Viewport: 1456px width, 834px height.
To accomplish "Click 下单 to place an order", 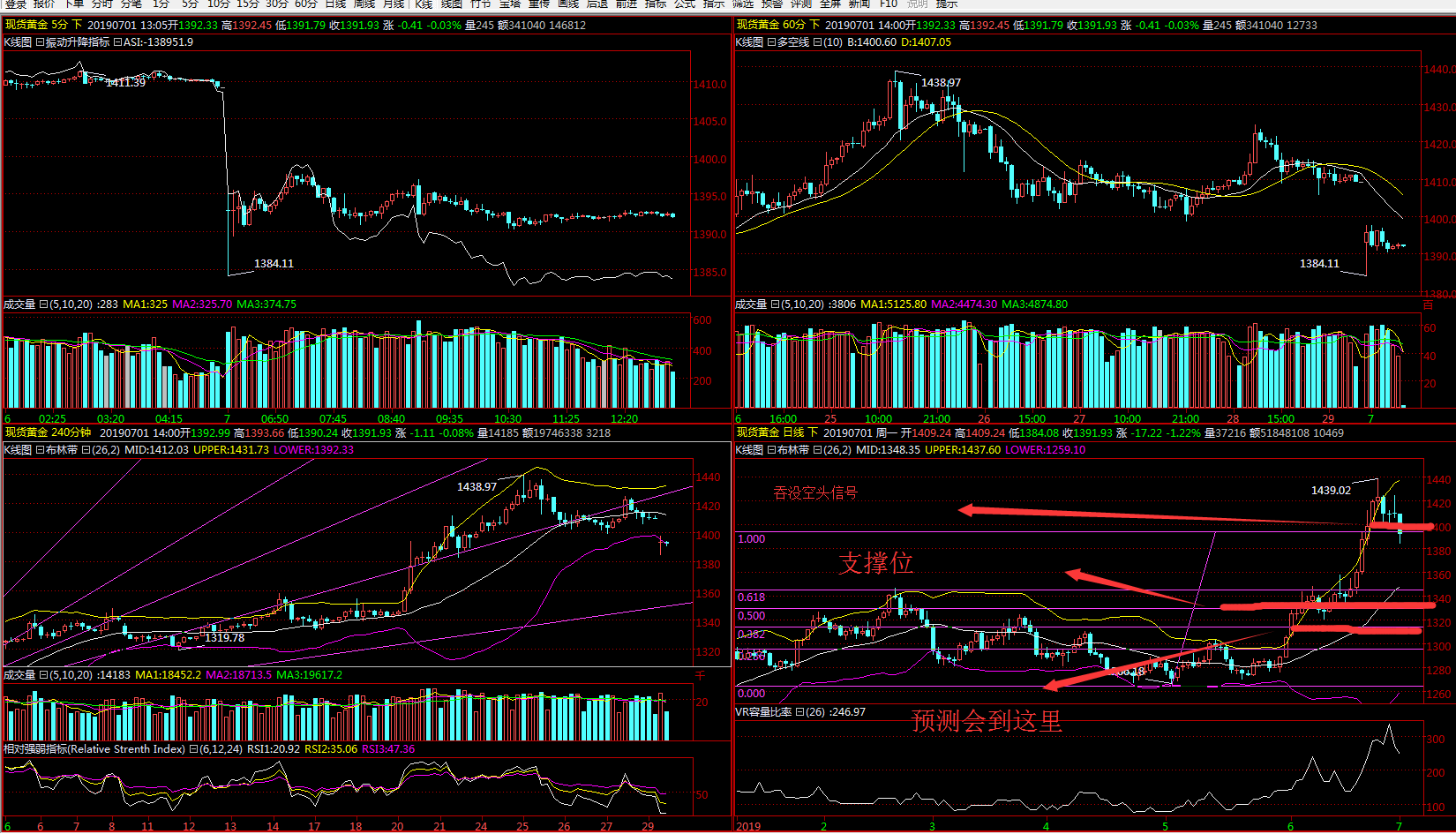I will pyautogui.click(x=73, y=4).
